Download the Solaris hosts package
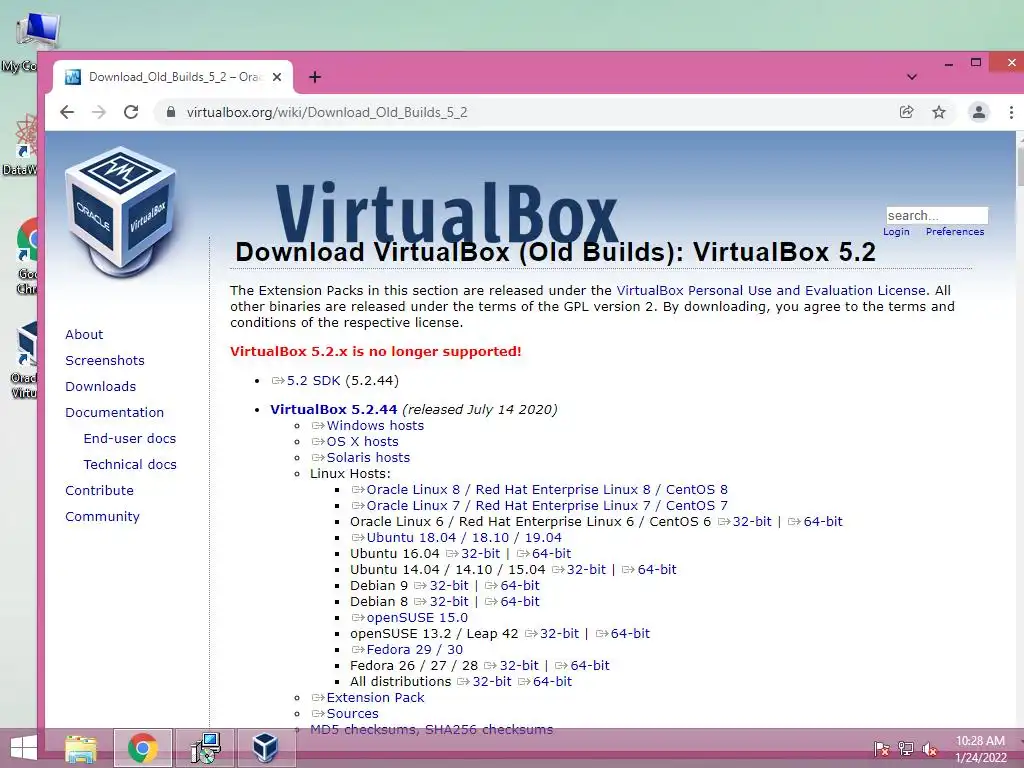The image size is (1024, 768). click(360, 458)
